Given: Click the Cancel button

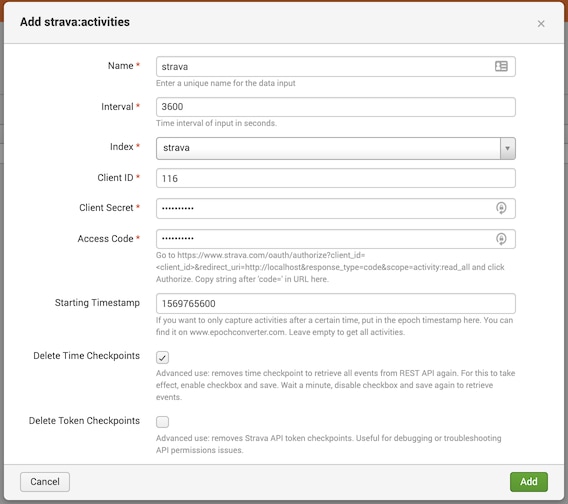Looking at the screenshot, I should point(45,482).
